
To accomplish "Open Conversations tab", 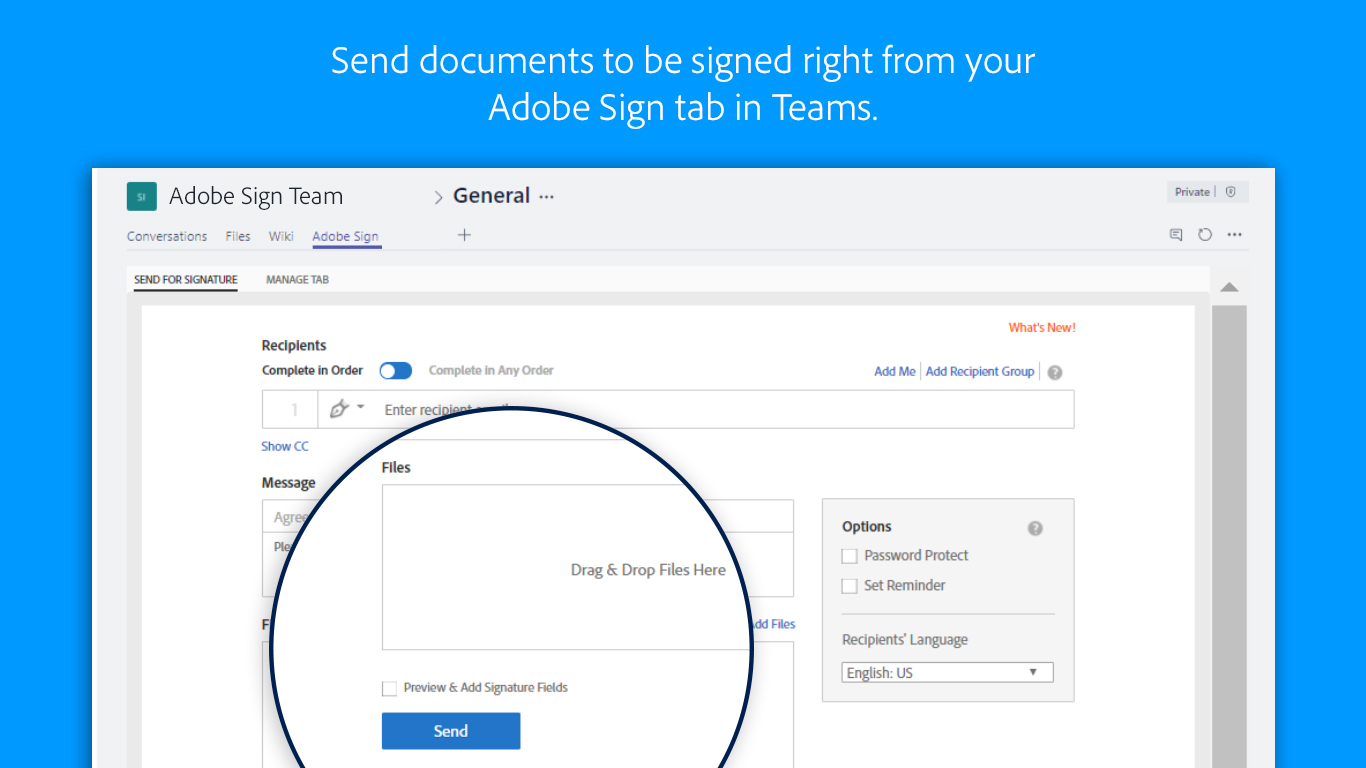I will tap(167, 236).
